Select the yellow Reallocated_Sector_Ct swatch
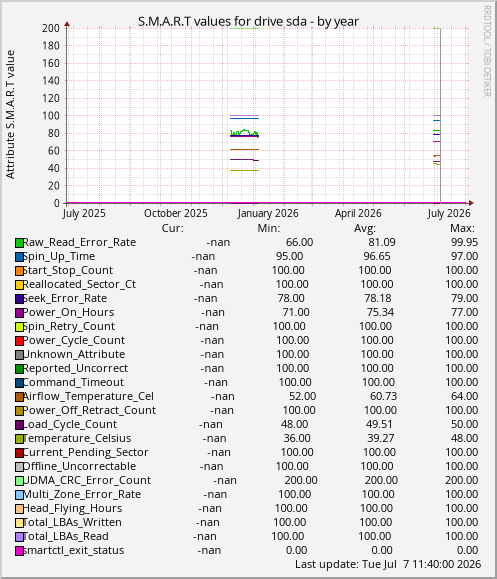 (x=19, y=285)
